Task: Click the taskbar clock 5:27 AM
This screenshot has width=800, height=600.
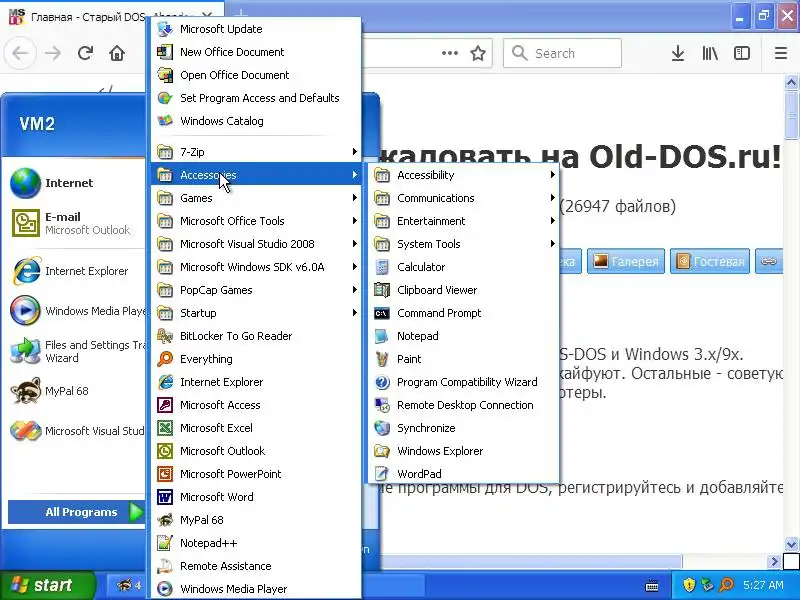Action: [763, 585]
